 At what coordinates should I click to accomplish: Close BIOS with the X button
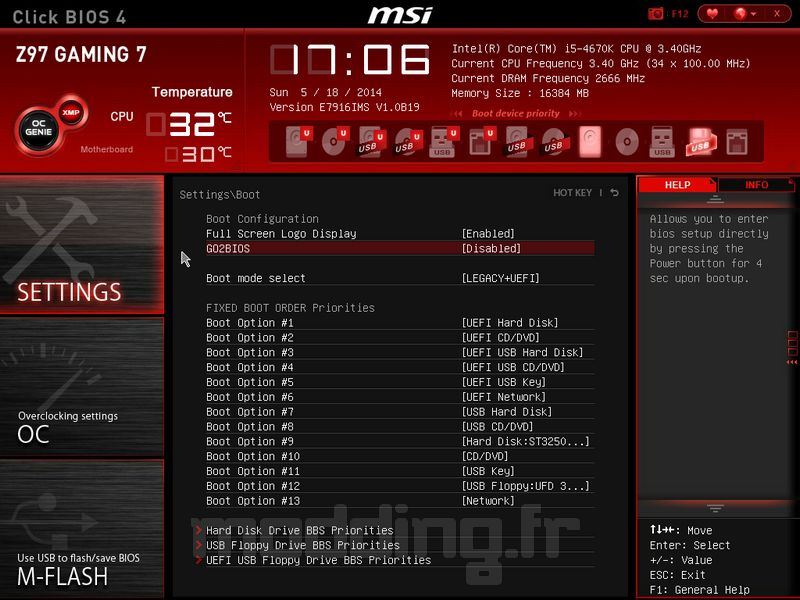777,14
